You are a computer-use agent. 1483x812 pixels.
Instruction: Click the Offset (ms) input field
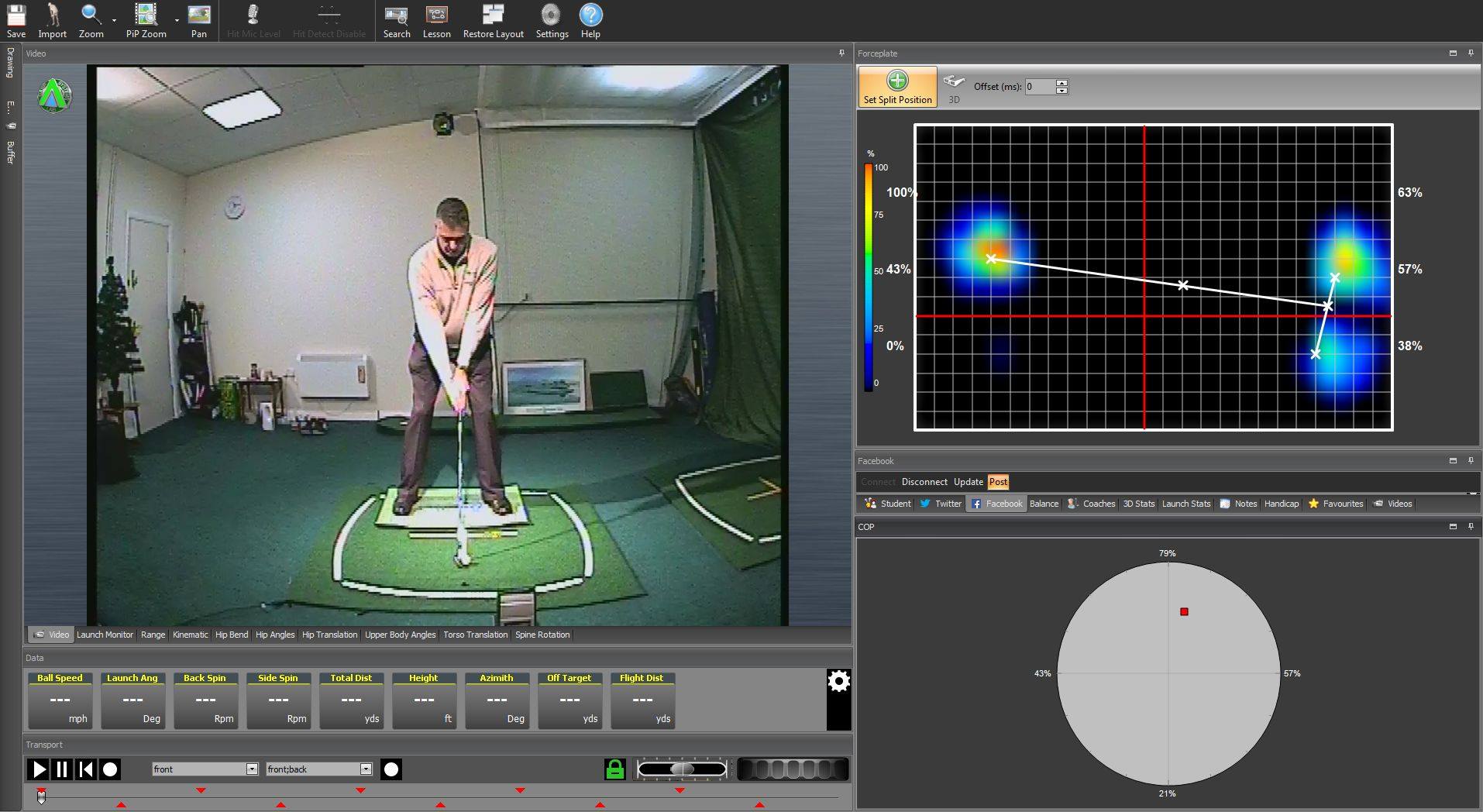click(1040, 87)
